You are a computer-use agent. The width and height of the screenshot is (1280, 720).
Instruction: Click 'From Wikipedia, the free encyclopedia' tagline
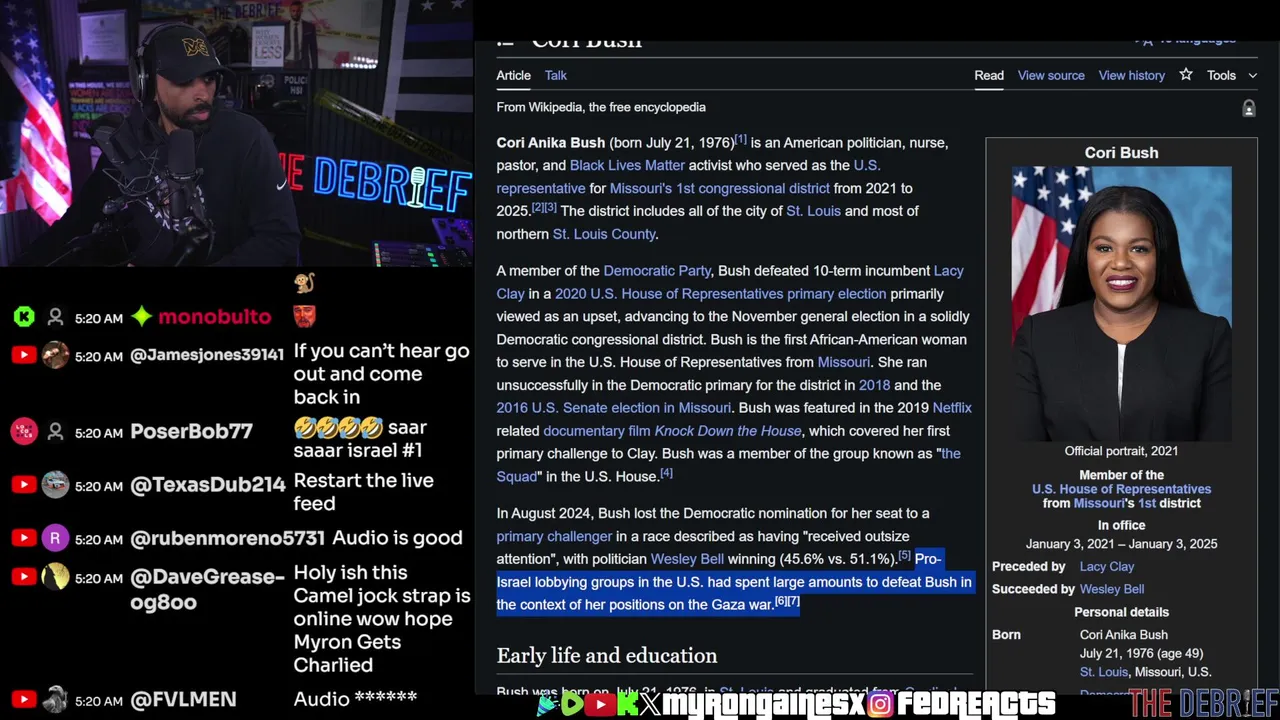(x=601, y=107)
